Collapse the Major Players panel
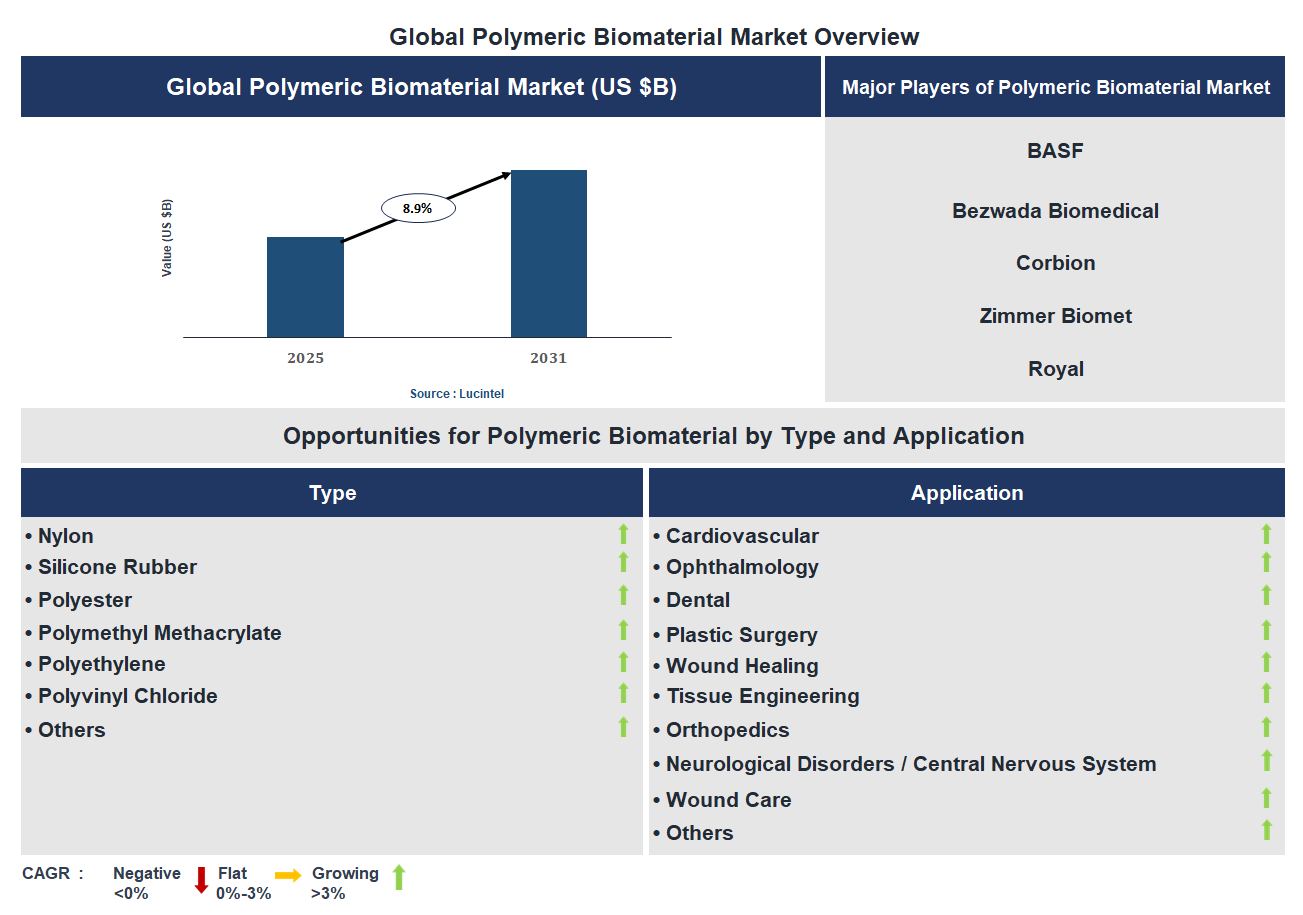The image size is (1303, 915). pyautogui.click(x=1055, y=86)
